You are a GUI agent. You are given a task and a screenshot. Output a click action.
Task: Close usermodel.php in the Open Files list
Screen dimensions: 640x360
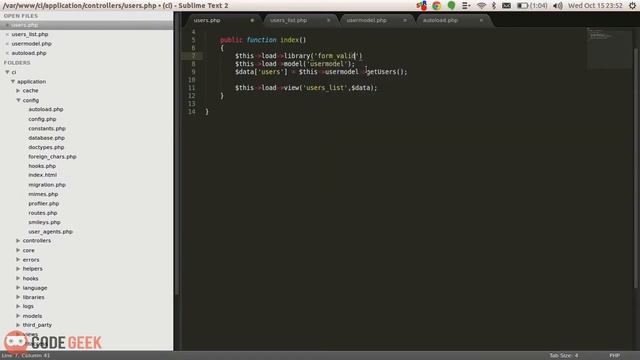coord(7,44)
